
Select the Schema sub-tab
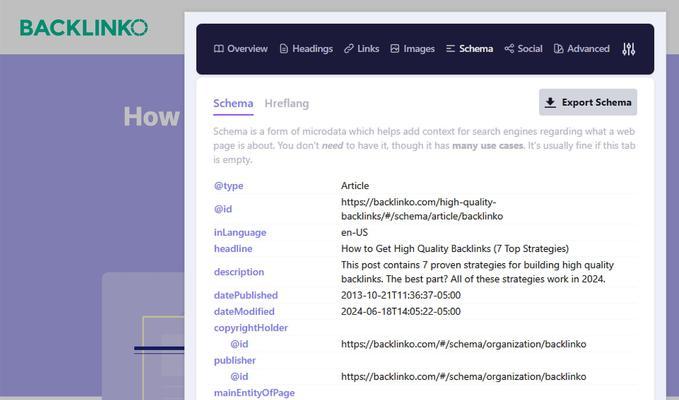233,103
